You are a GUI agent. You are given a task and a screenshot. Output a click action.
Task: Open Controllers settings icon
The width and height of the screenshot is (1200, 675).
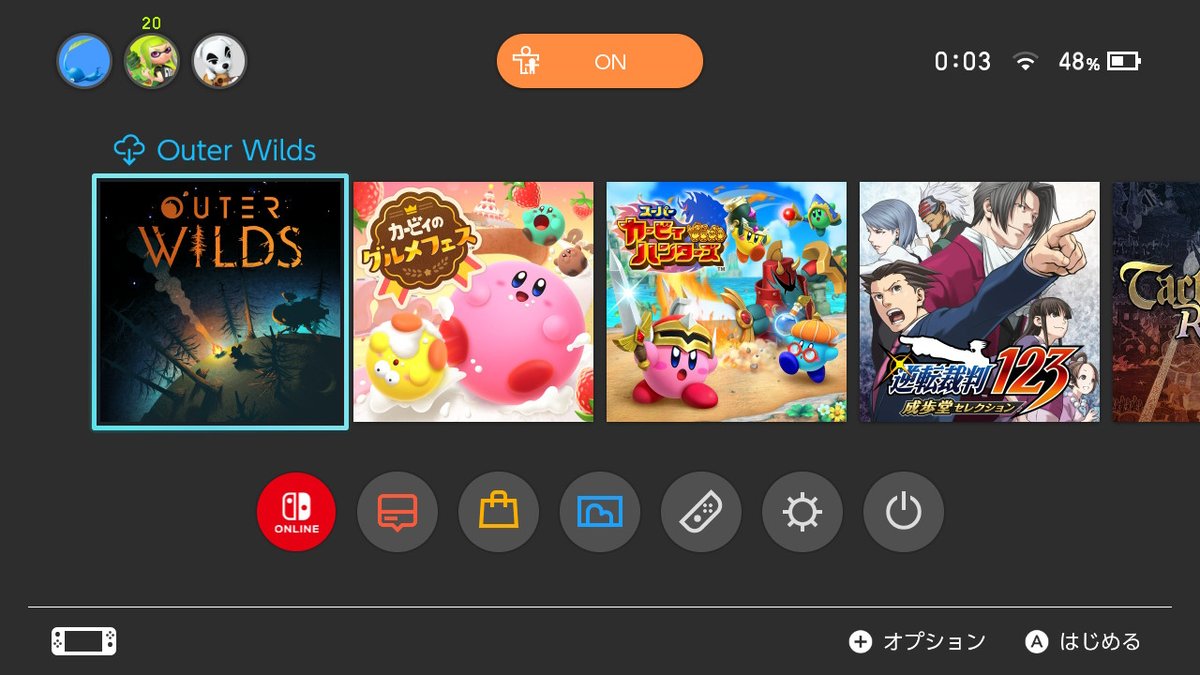pos(701,512)
